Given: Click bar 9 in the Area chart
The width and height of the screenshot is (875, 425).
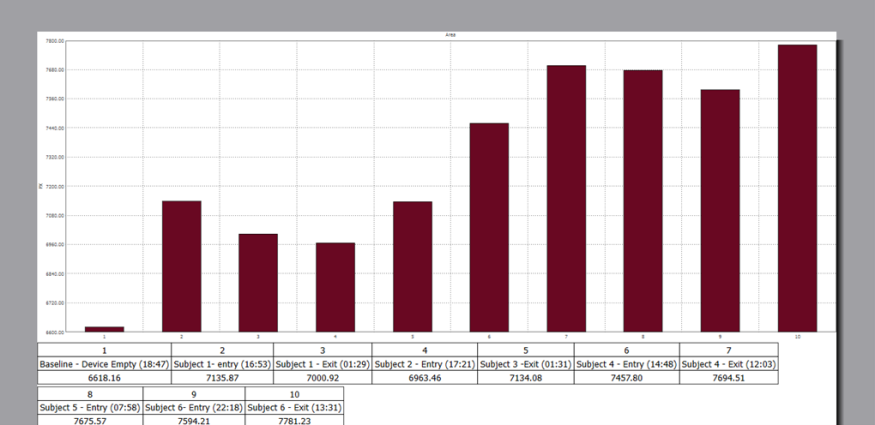Looking at the screenshot, I should [720, 211].
